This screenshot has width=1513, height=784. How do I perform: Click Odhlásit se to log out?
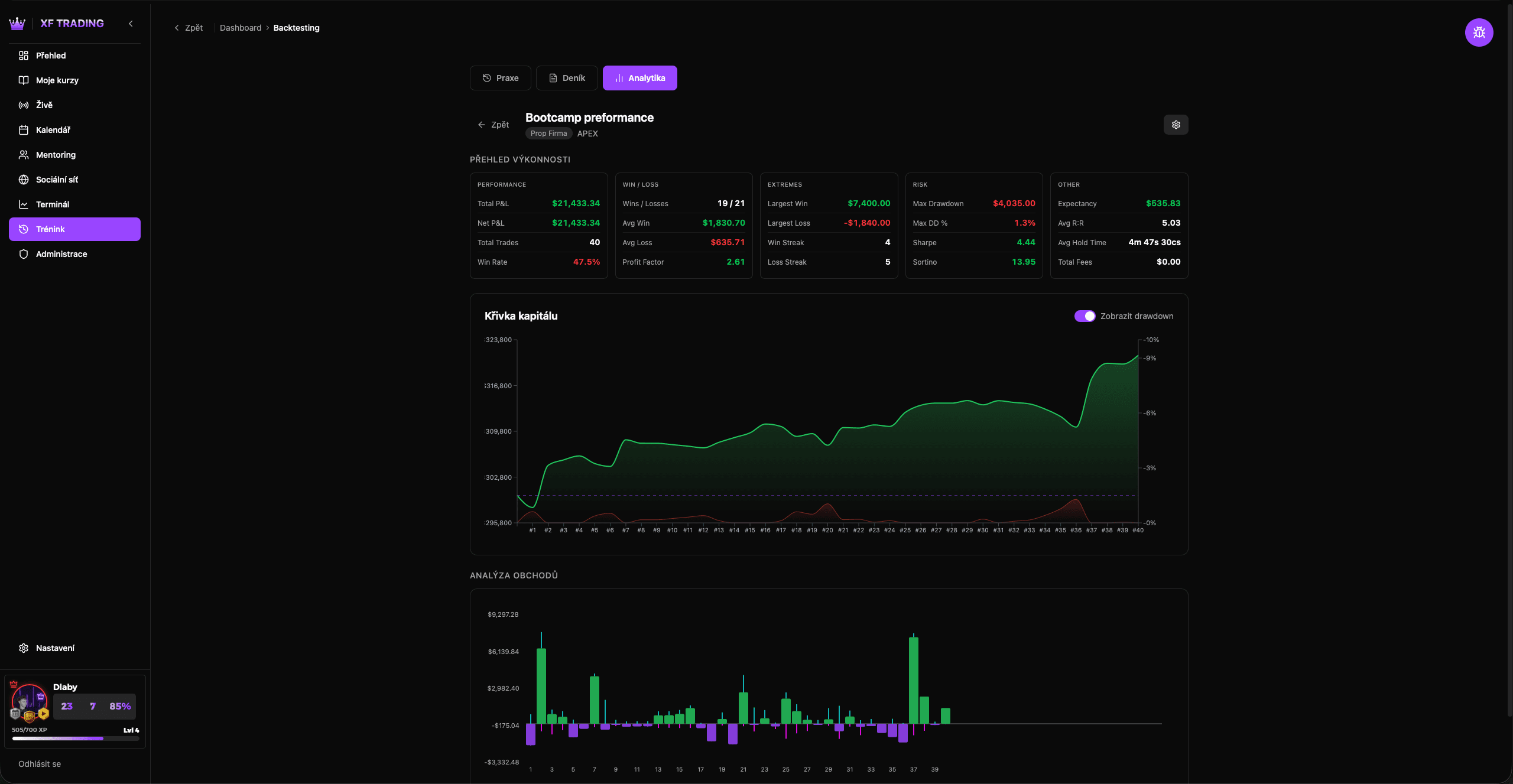tap(40, 764)
